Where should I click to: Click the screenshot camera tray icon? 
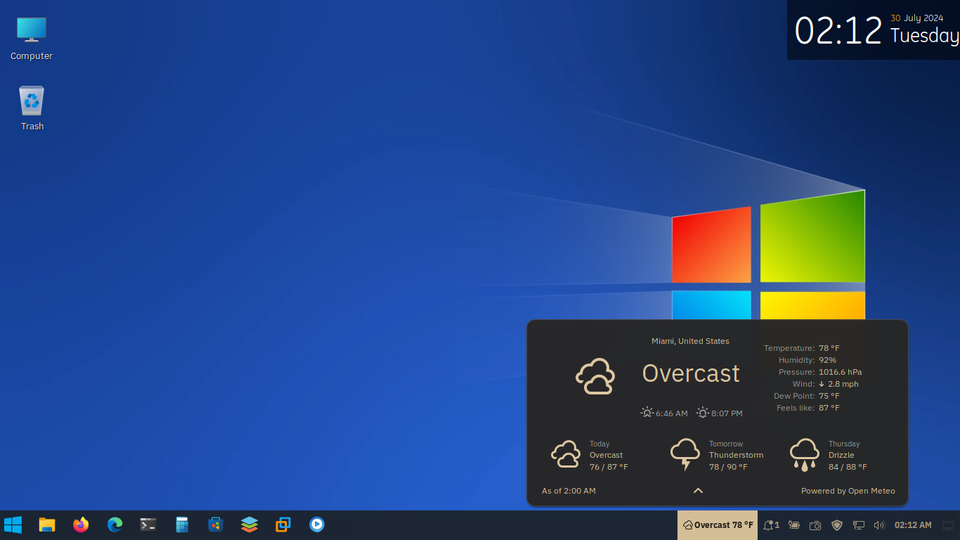[815, 525]
